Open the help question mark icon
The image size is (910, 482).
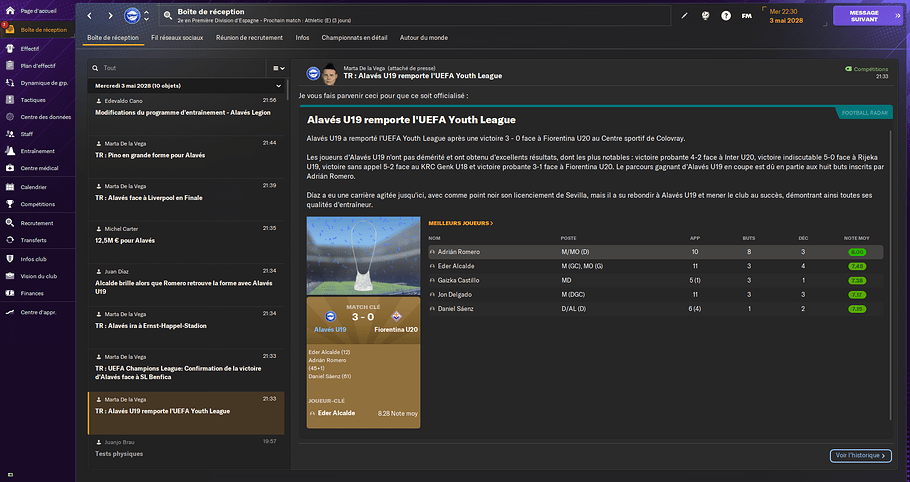[726, 16]
